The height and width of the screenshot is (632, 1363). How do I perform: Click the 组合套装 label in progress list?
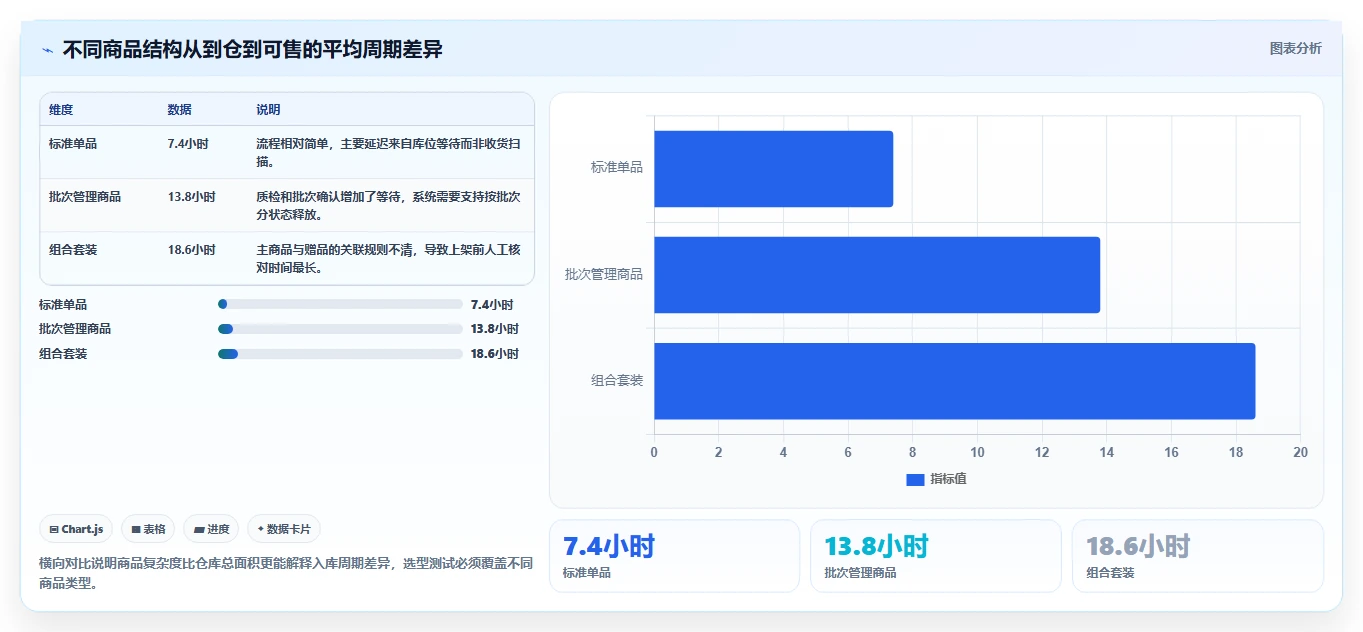[63, 353]
